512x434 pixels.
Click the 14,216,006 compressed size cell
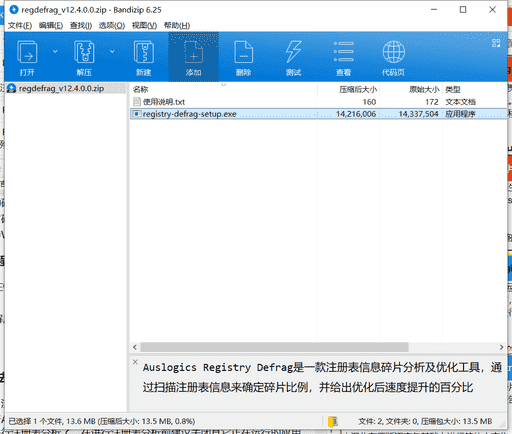(356, 114)
